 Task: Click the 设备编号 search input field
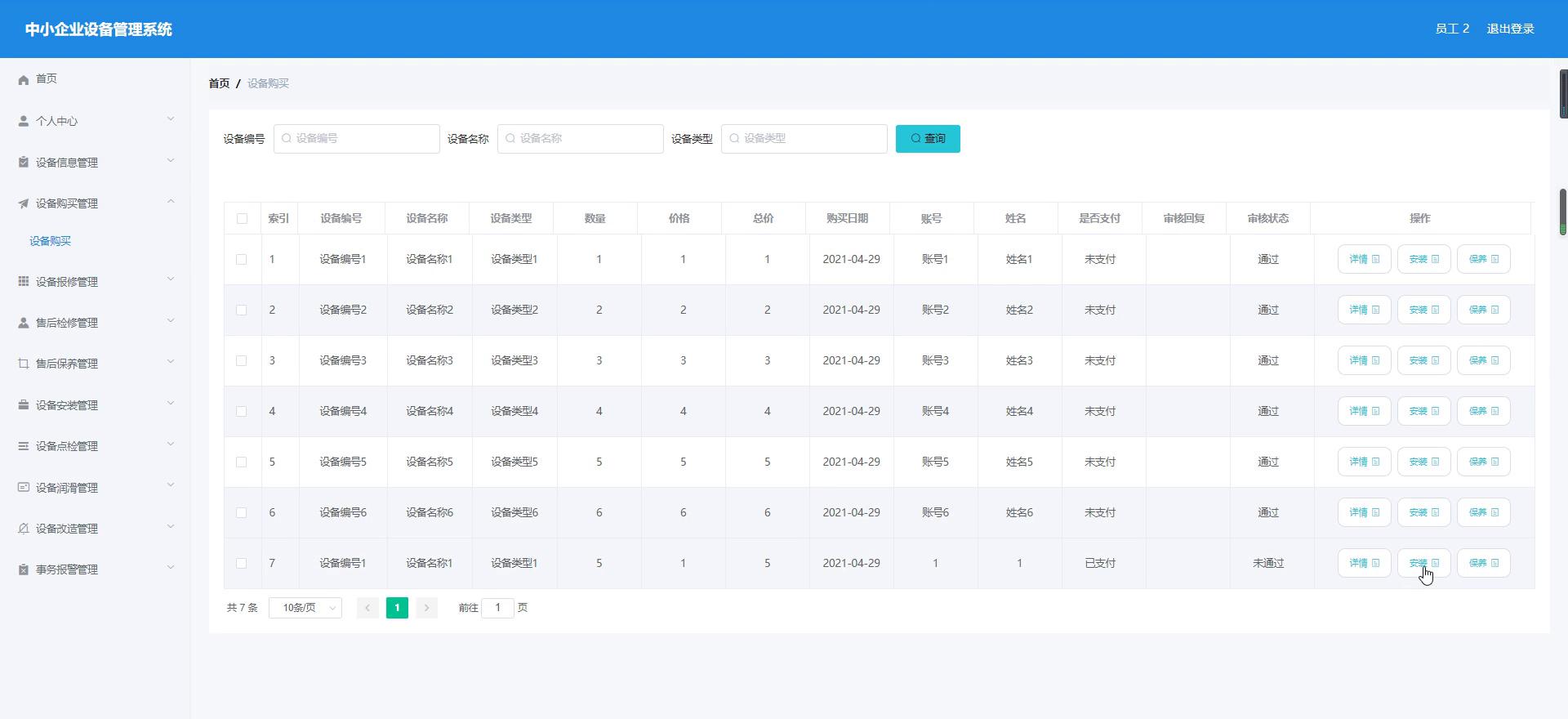click(357, 139)
